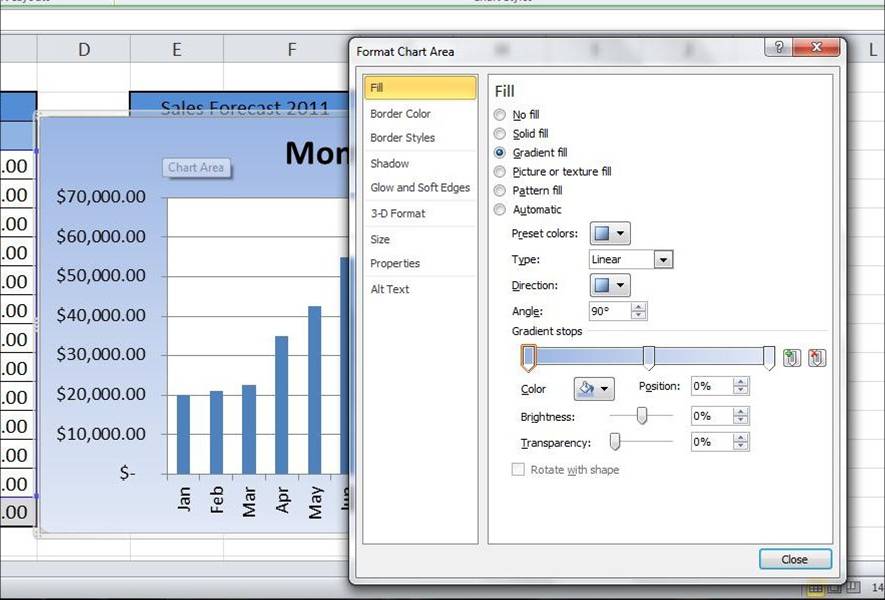
Task: Add a gradient stop button
Action: pyautogui.click(x=791, y=358)
